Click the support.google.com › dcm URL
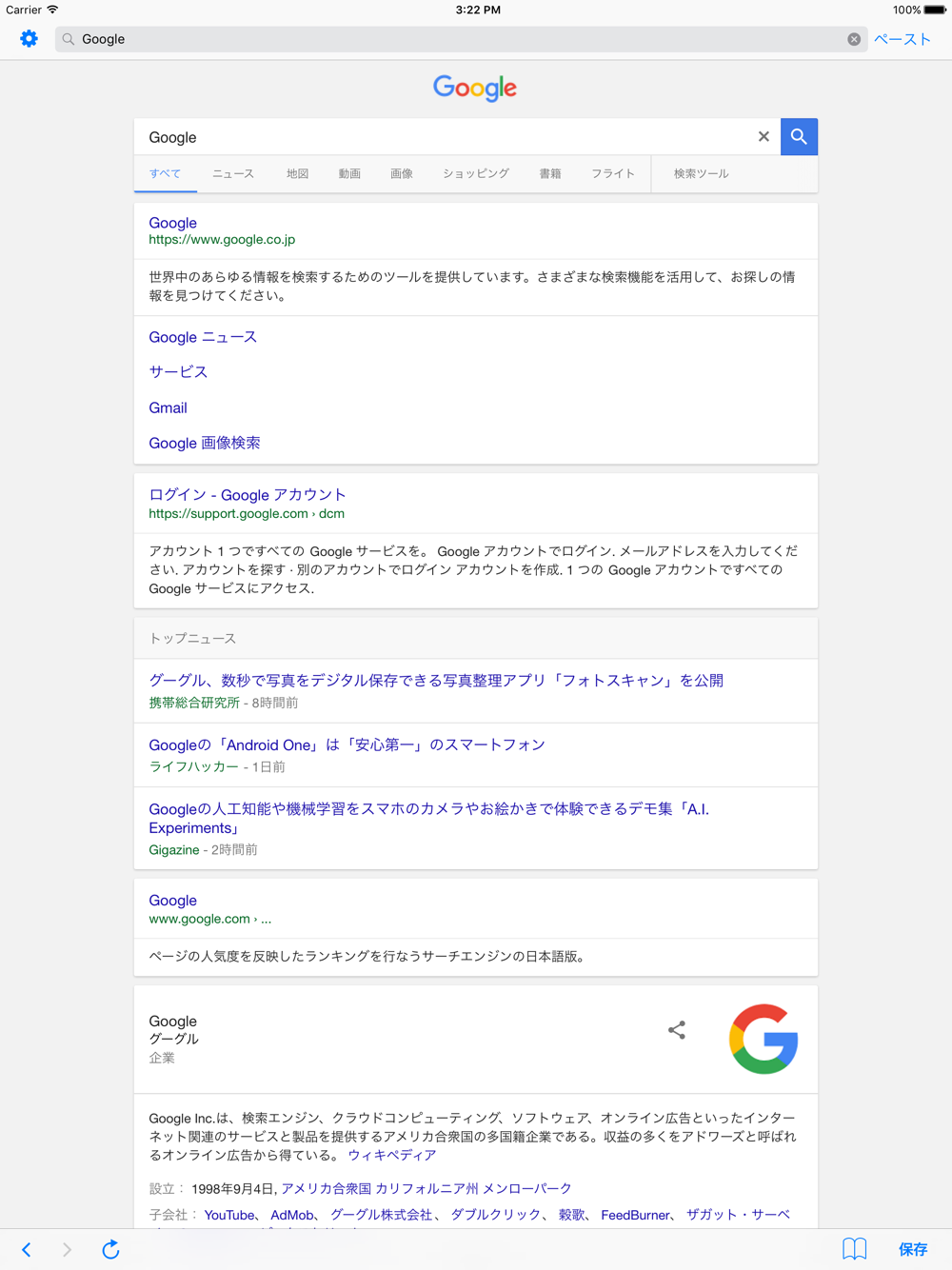The height and width of the screenshot is (1270, 952). [x=247, y=513]
